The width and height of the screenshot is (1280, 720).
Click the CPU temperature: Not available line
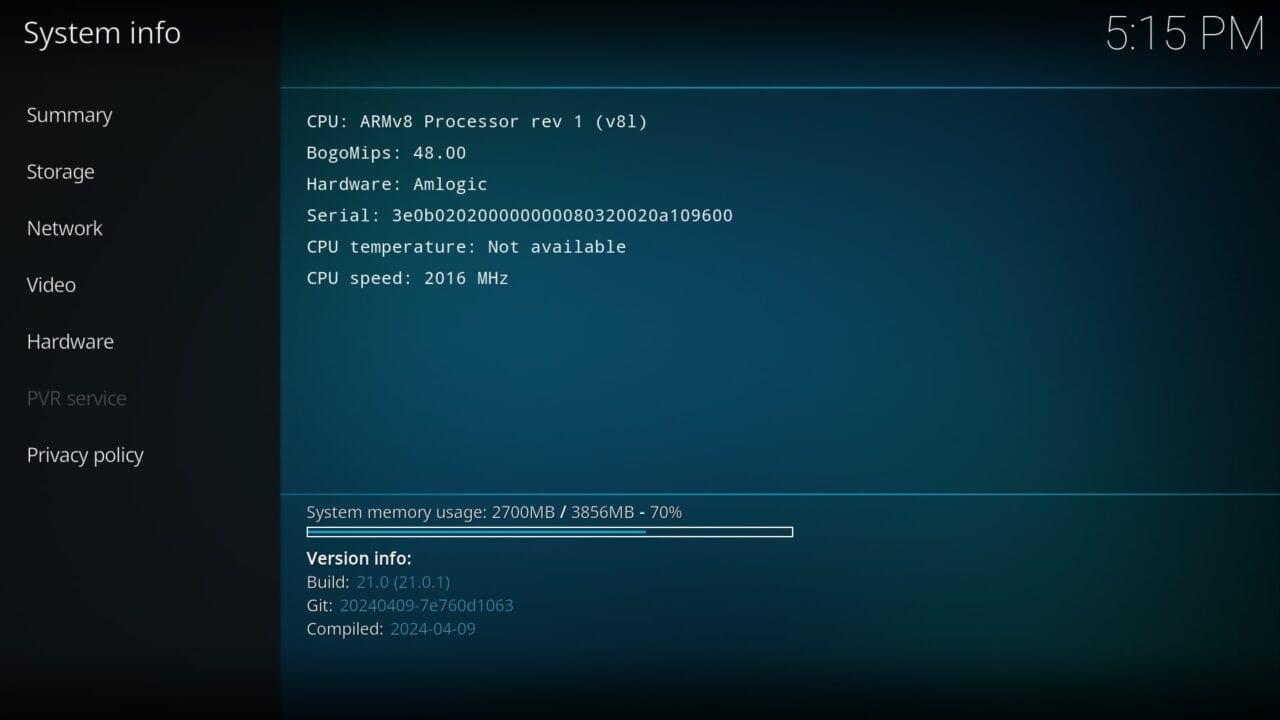466,247
